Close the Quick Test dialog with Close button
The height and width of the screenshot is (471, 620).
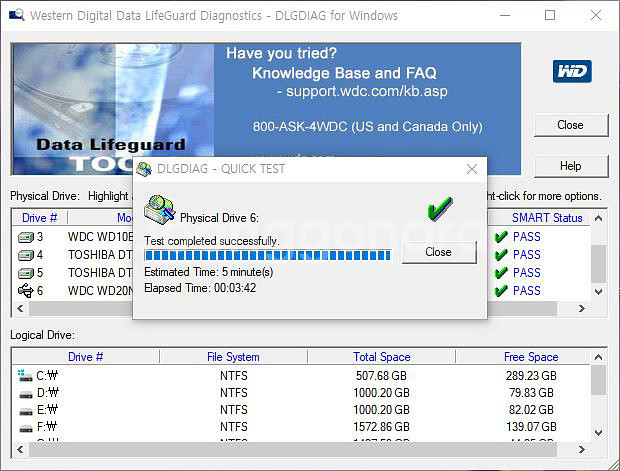[x=439, y=252]
